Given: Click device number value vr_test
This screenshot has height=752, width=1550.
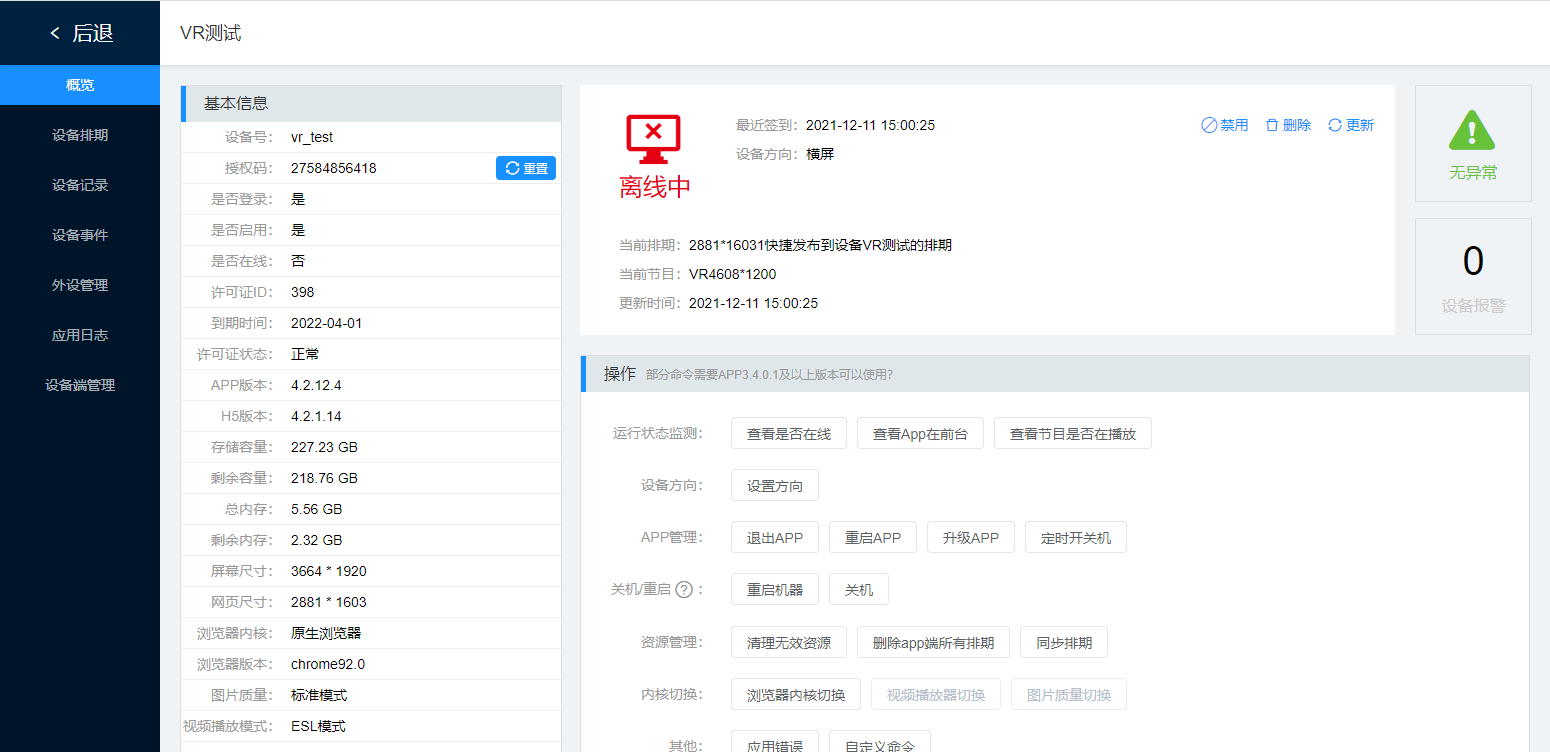Looking at the screenshot, I should (x=312, y=137).
